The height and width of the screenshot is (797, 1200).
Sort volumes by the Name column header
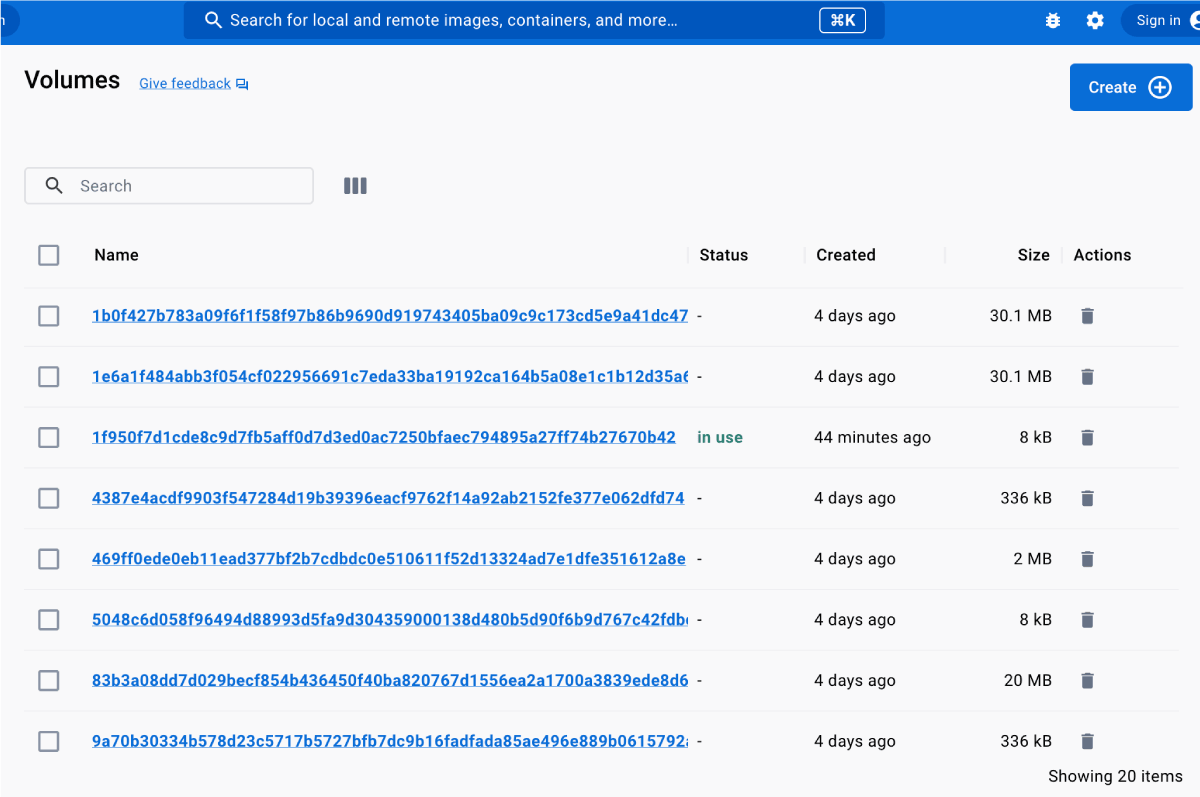(x=116, y=255)
